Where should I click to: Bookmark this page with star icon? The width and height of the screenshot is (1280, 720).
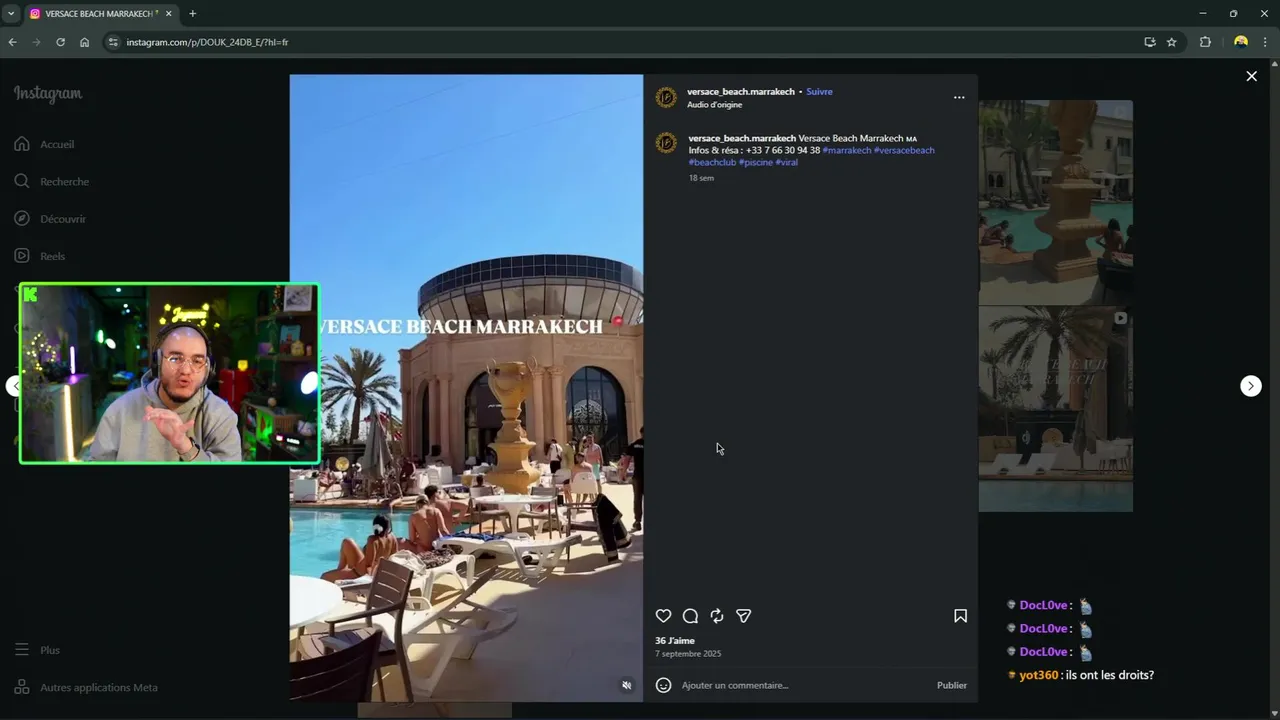(x=1171, y=42)
